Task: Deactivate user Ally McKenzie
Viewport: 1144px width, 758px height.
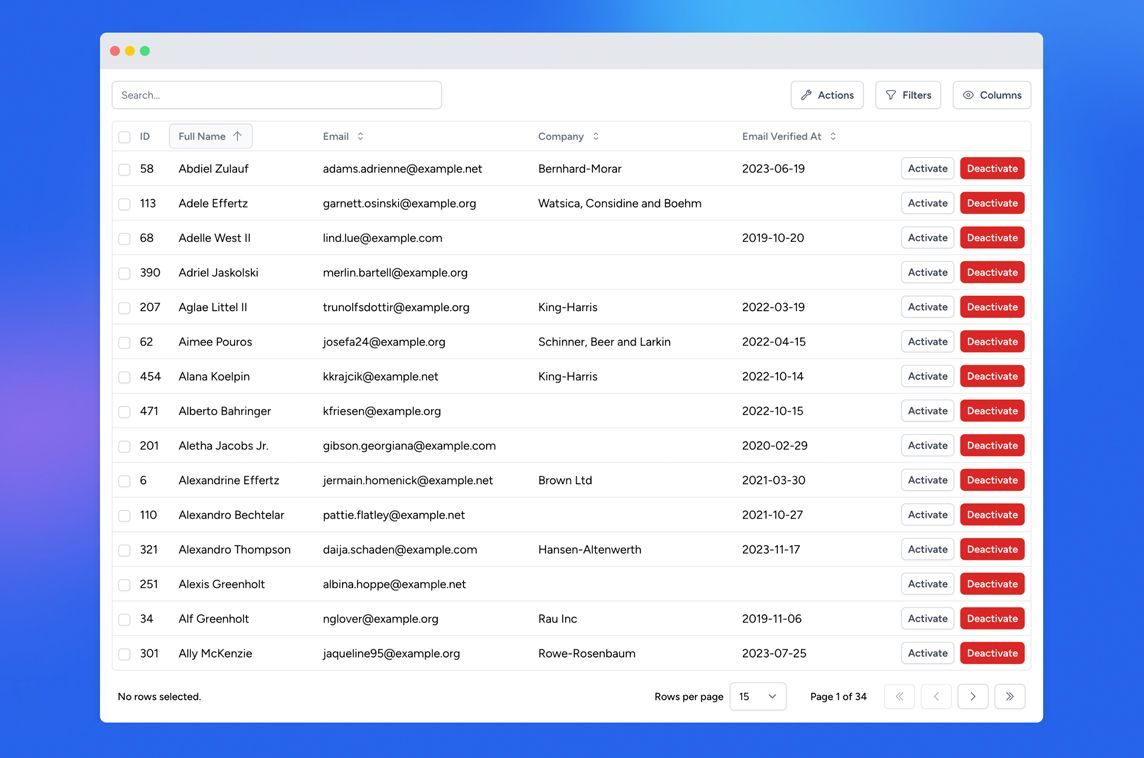Action: [x=992, y=654]
